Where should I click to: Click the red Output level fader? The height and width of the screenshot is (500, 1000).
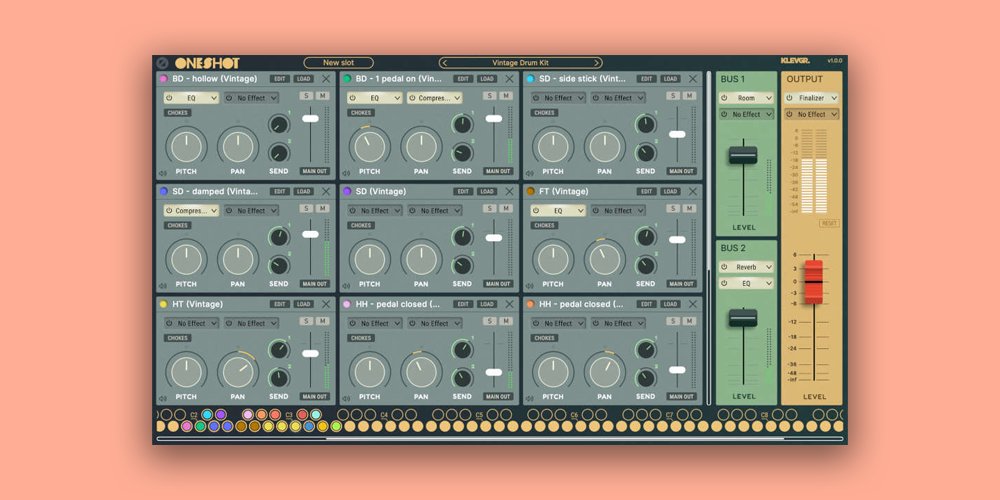point(813,281)
